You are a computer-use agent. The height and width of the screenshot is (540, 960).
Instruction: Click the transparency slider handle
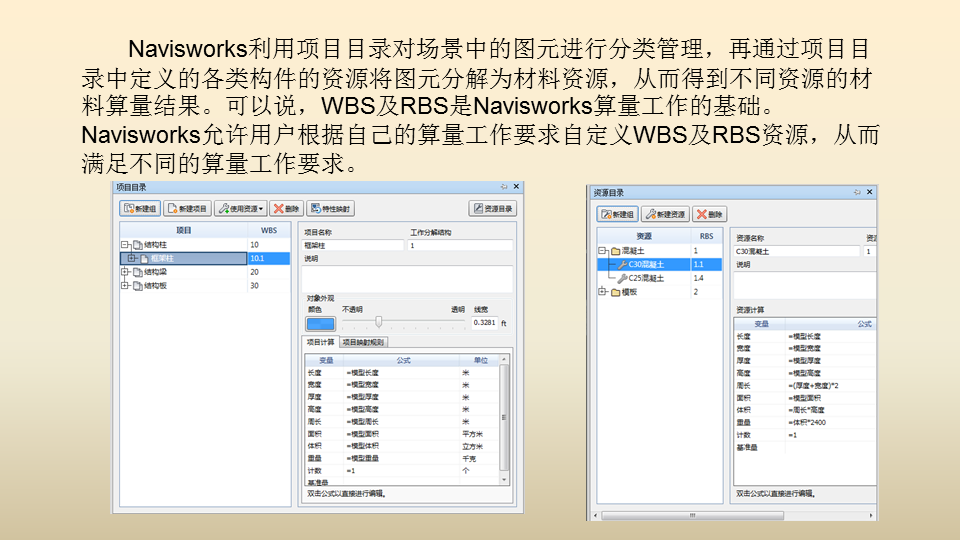[x=379, y=322]
